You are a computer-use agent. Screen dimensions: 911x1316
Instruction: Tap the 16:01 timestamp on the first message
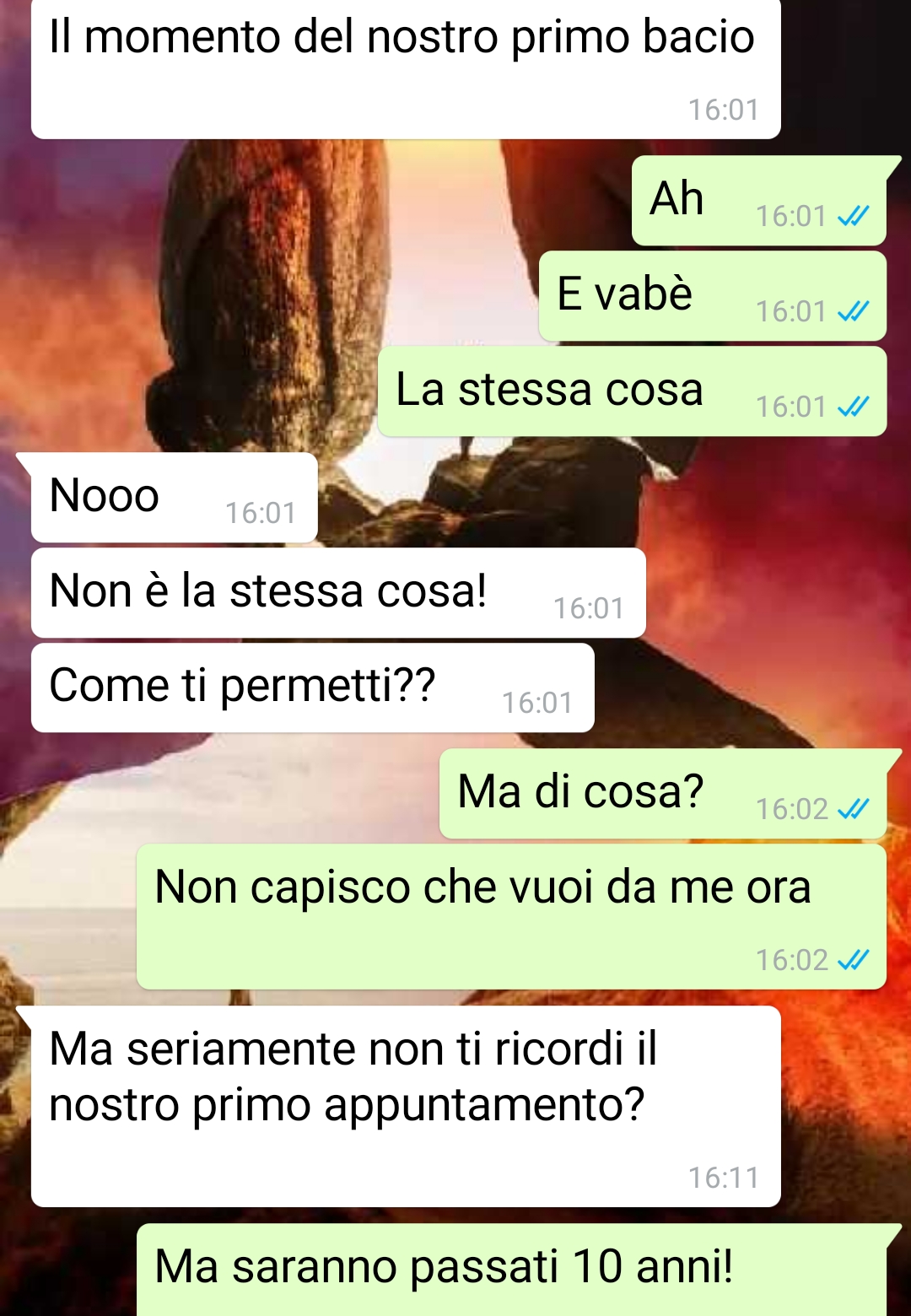pyautogui.click(x=724, y=110)
